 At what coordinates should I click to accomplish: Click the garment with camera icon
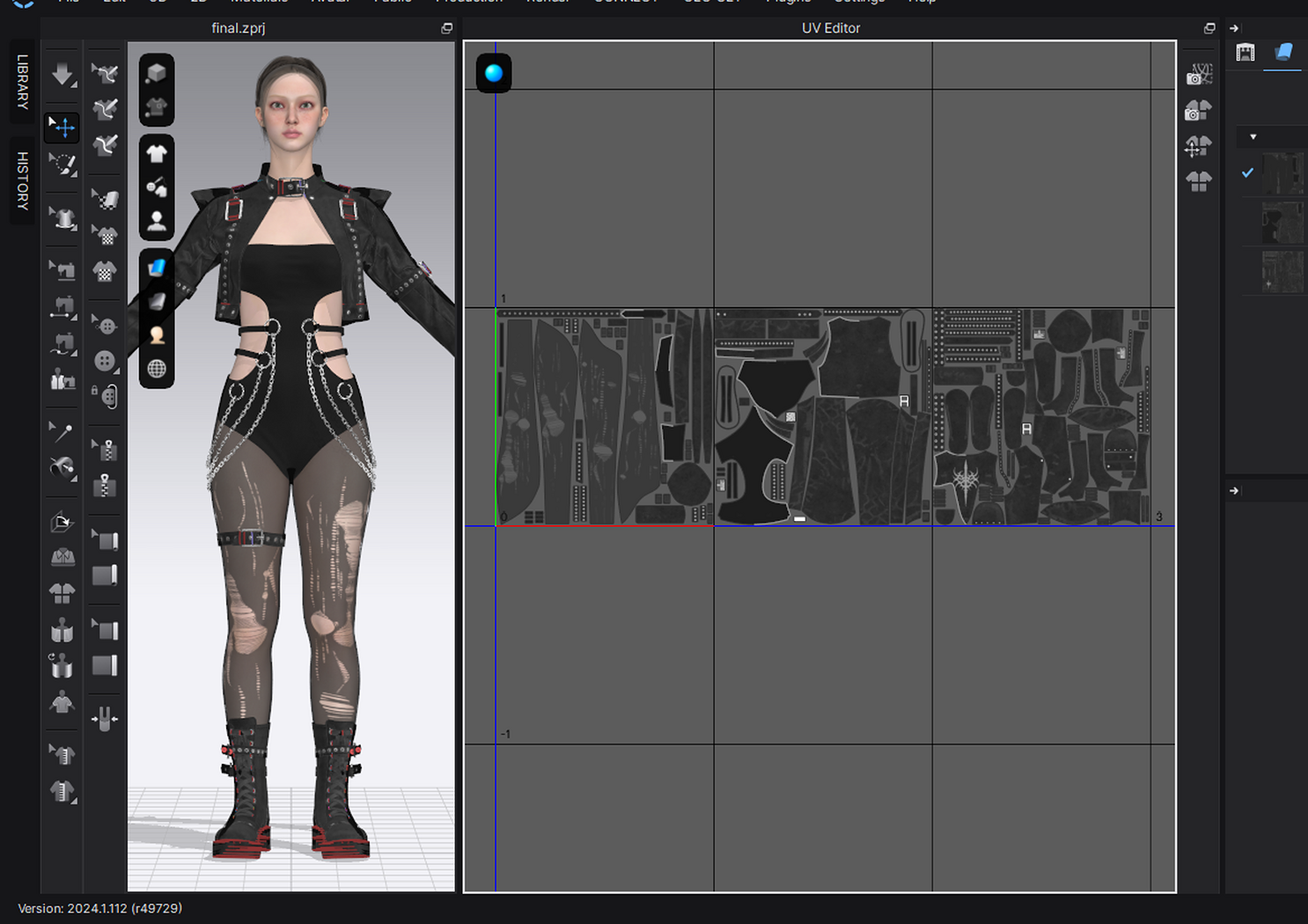[1199, 110]
